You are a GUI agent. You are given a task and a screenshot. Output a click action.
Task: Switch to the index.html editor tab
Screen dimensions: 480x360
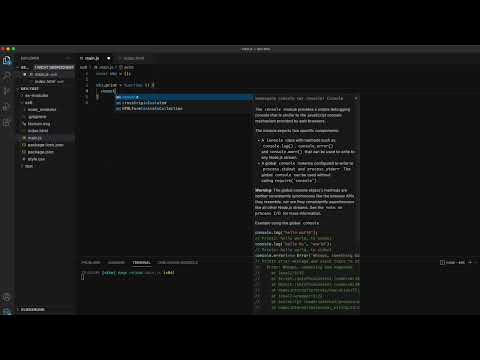(134, 58)
